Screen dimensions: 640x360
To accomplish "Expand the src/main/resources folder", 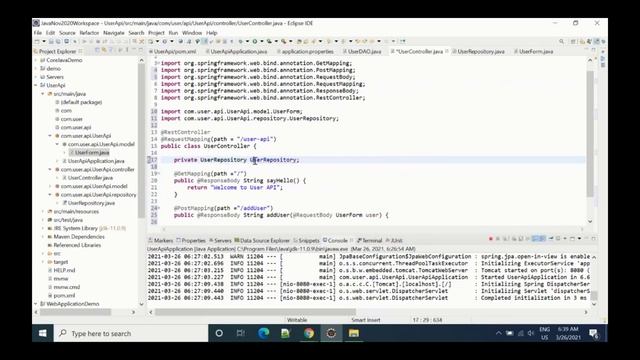I will click(43, 211).
